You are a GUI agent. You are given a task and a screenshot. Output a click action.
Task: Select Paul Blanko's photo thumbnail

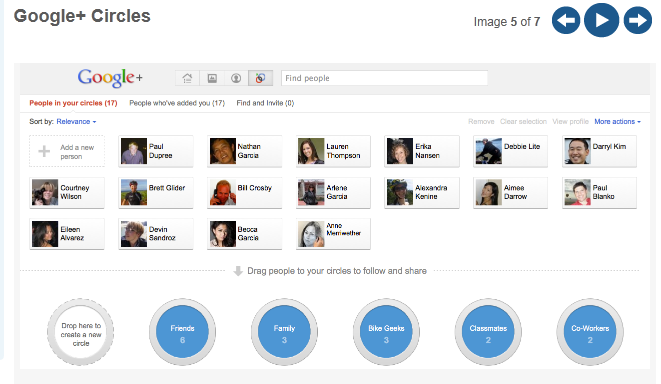[578, 192]
